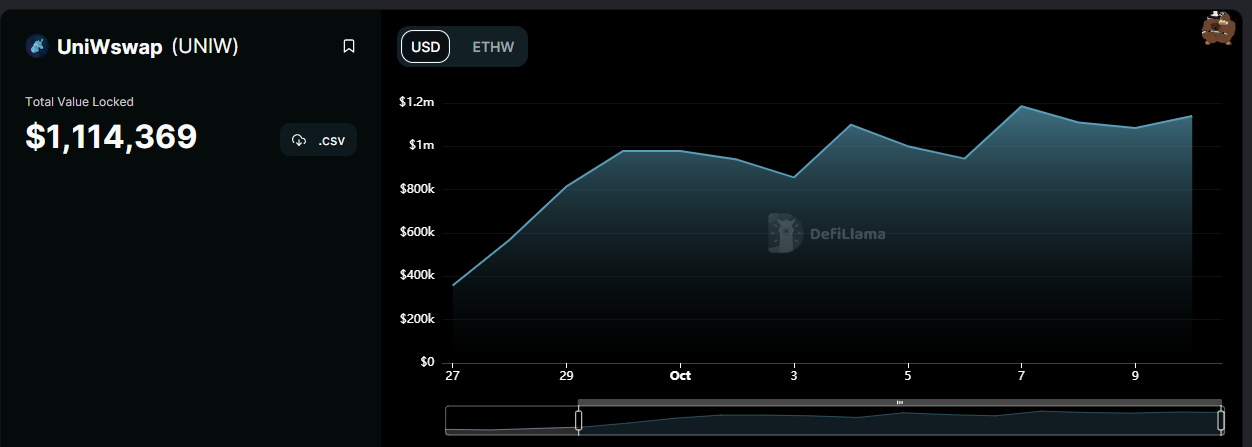Image resolution: width=1252 pixels, height=447 pixels.
Task: Click the $200k y-axis label
Action: [417, 319]
